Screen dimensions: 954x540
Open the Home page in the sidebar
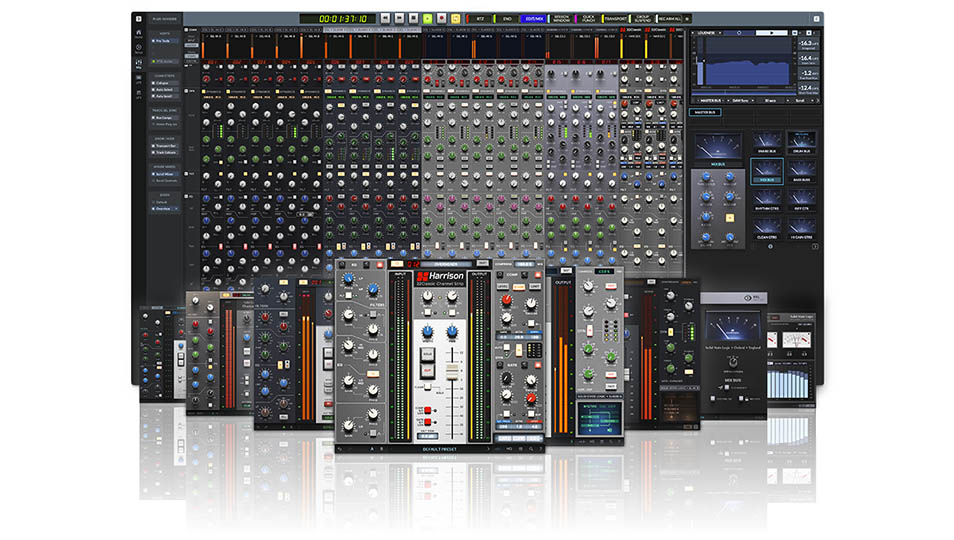(139, 33)
